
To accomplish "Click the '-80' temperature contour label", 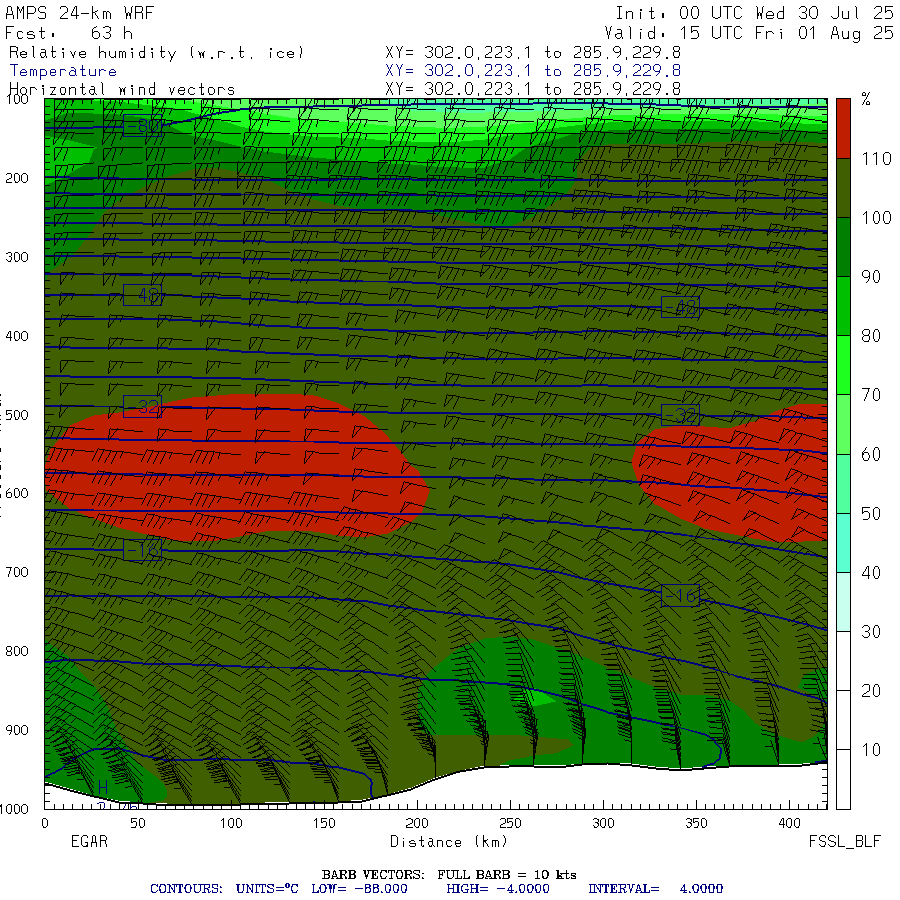I will point(143,125).
